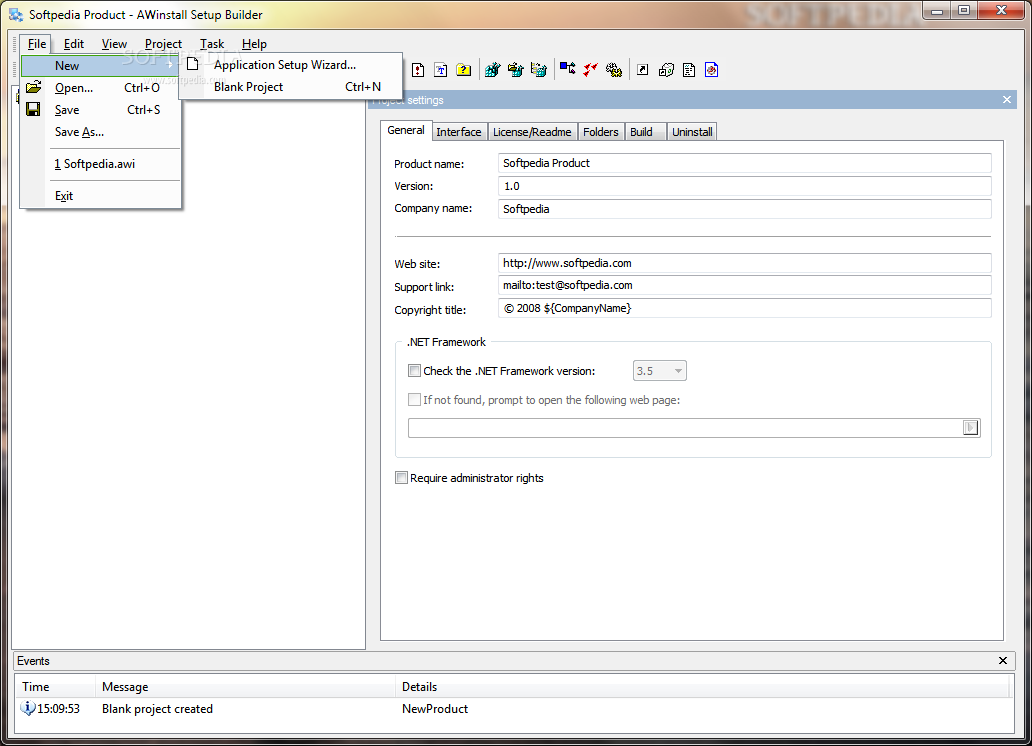Click the arrow button in web page field

click(x=971, y=427)
